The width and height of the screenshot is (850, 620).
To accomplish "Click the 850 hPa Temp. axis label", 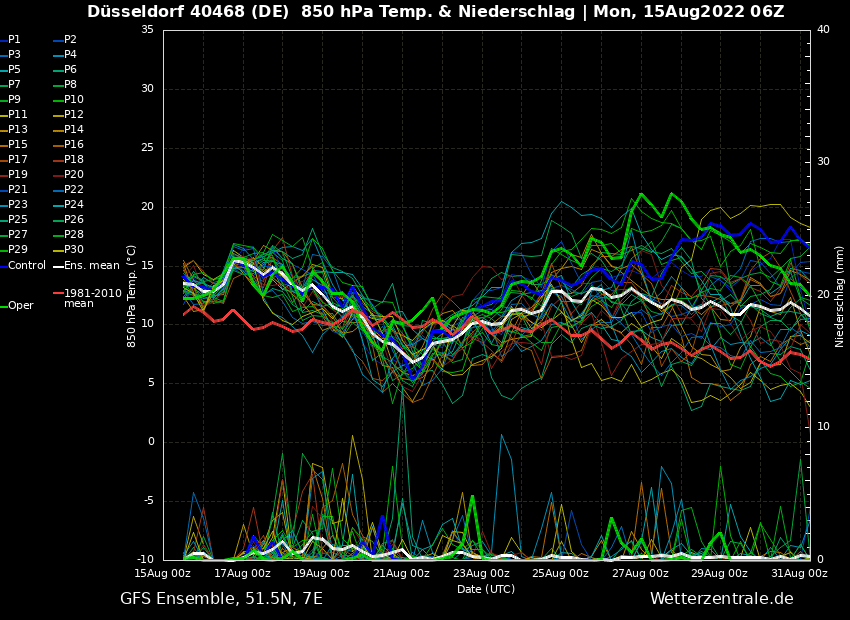I will 132,296.
